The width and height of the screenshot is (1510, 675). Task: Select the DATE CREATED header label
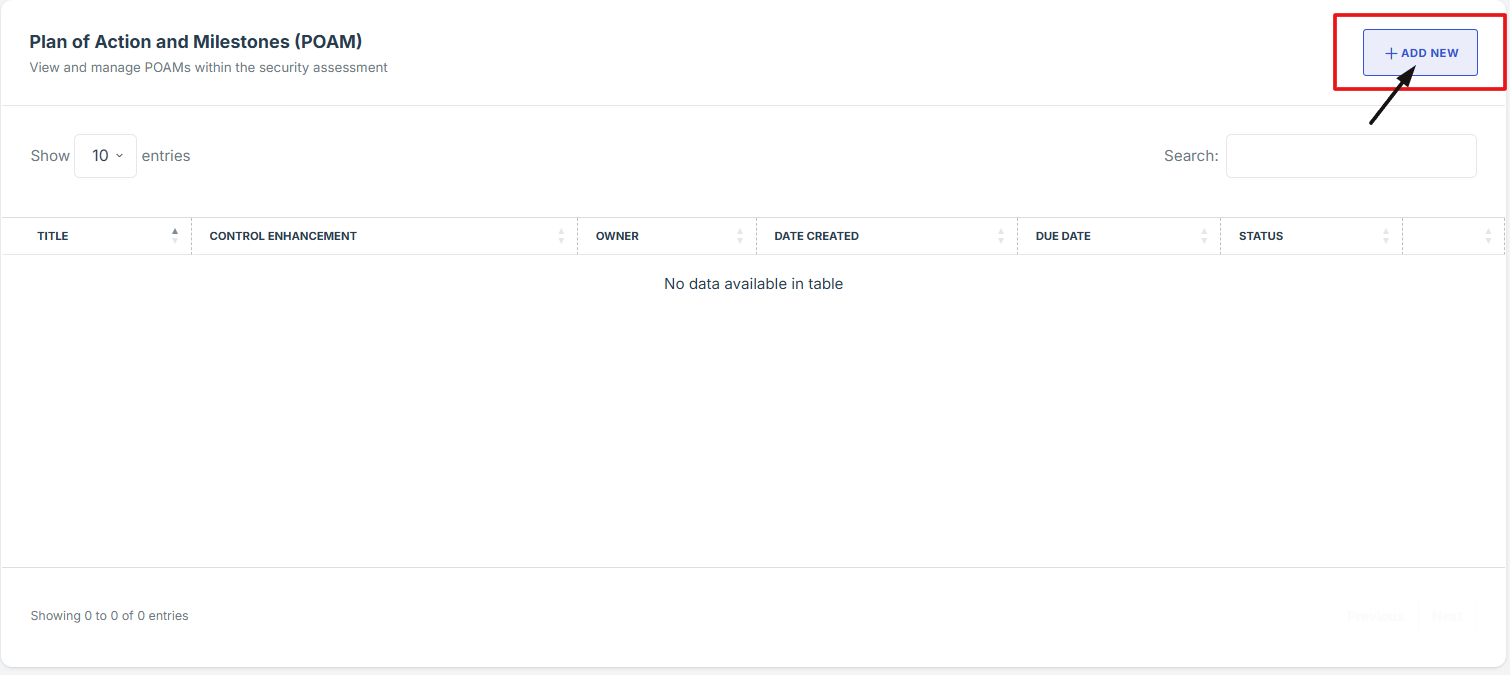click(x=816, y=236)
